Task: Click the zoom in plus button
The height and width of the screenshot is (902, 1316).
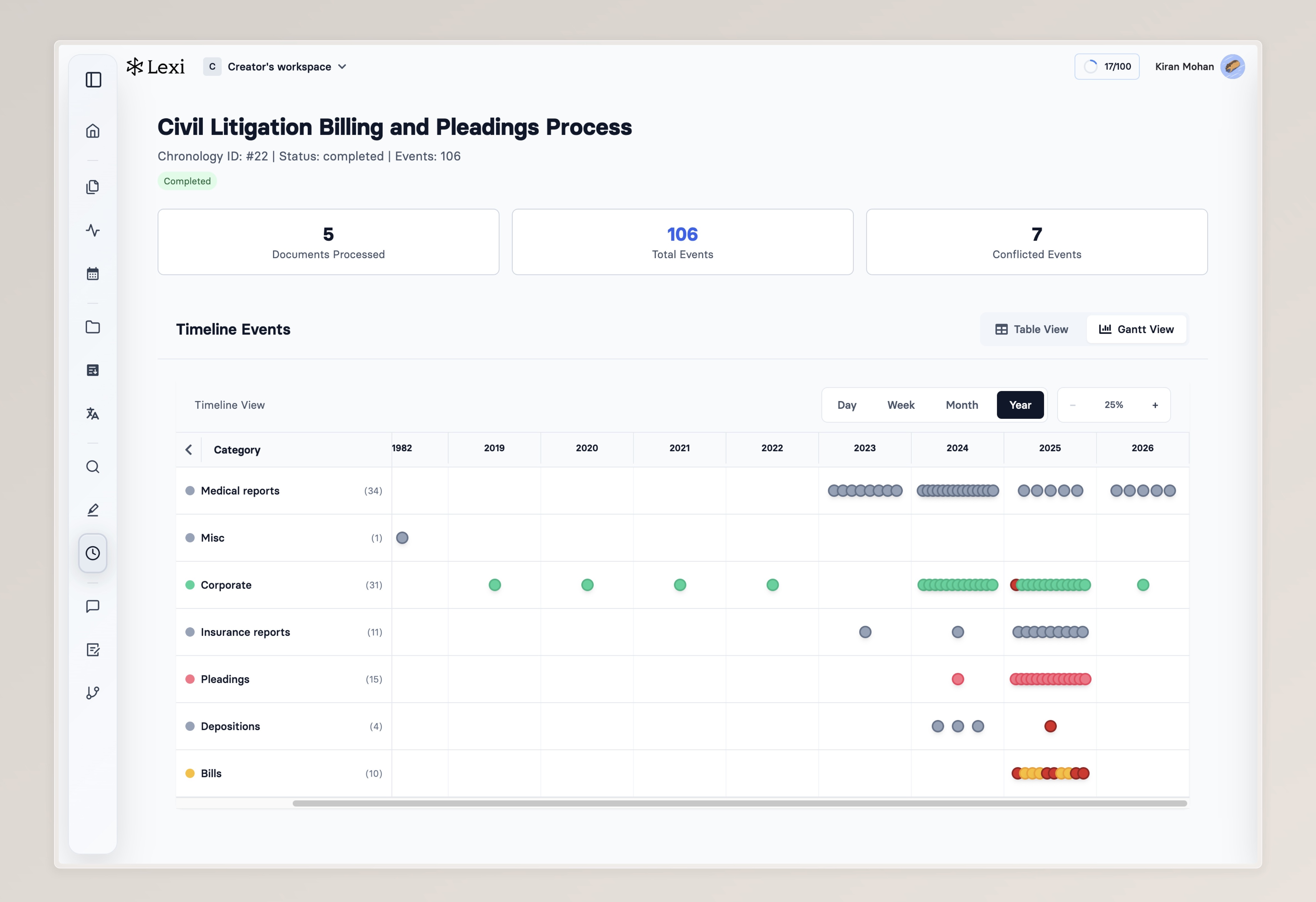Action: pos(1155,405)
